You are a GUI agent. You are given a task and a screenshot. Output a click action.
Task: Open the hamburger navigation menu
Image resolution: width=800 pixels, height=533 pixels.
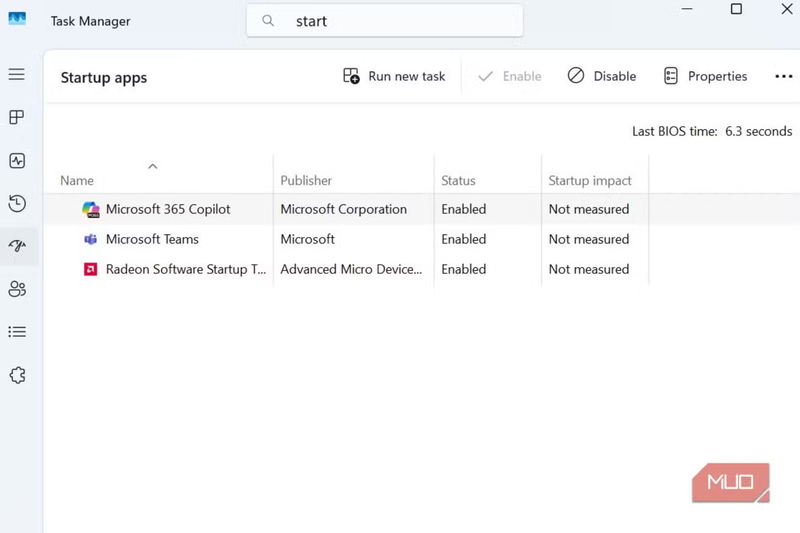[16, 74]
